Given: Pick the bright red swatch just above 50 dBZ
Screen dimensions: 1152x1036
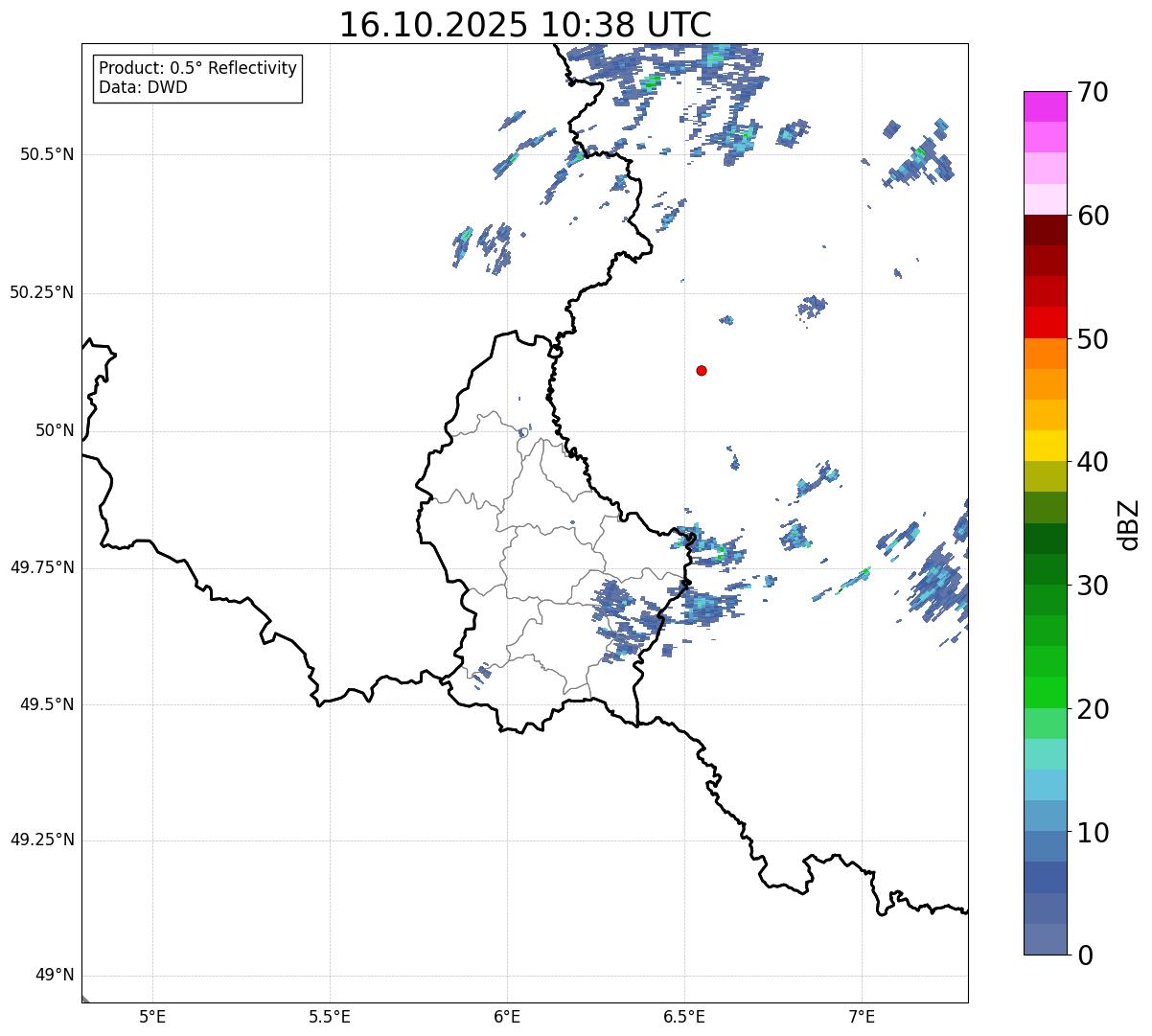Looking at the screenshot, I should [x=1046, y=322].
